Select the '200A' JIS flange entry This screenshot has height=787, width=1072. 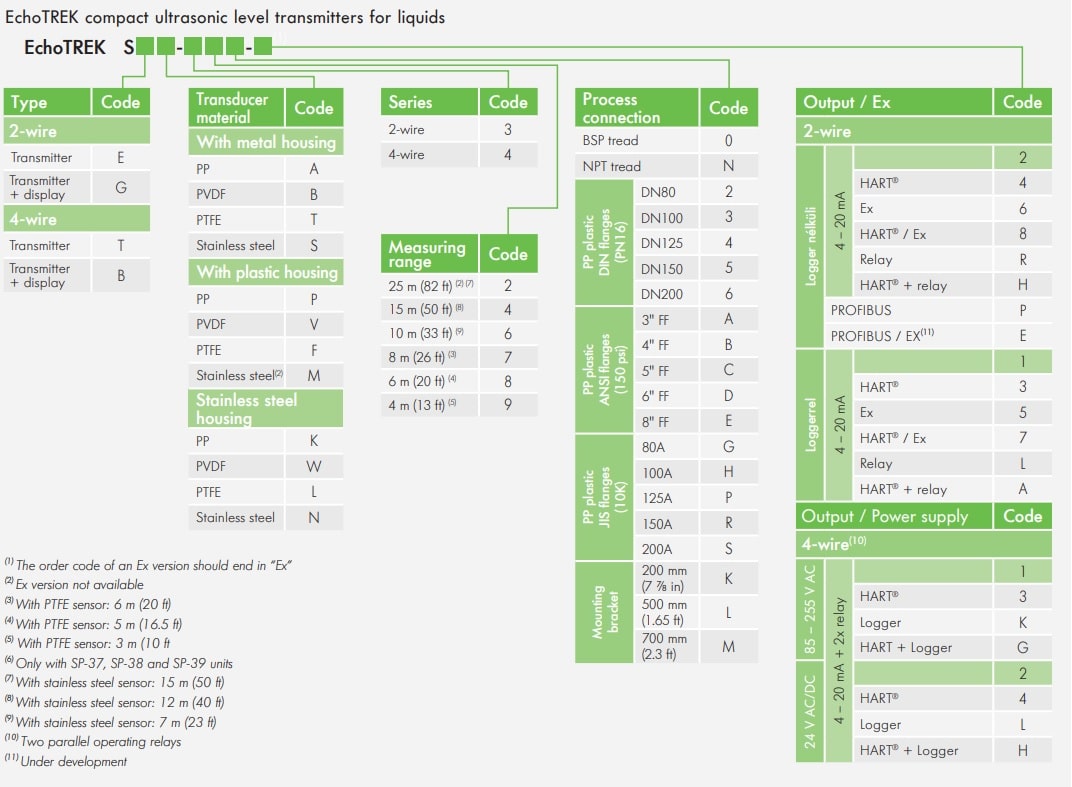696,549
